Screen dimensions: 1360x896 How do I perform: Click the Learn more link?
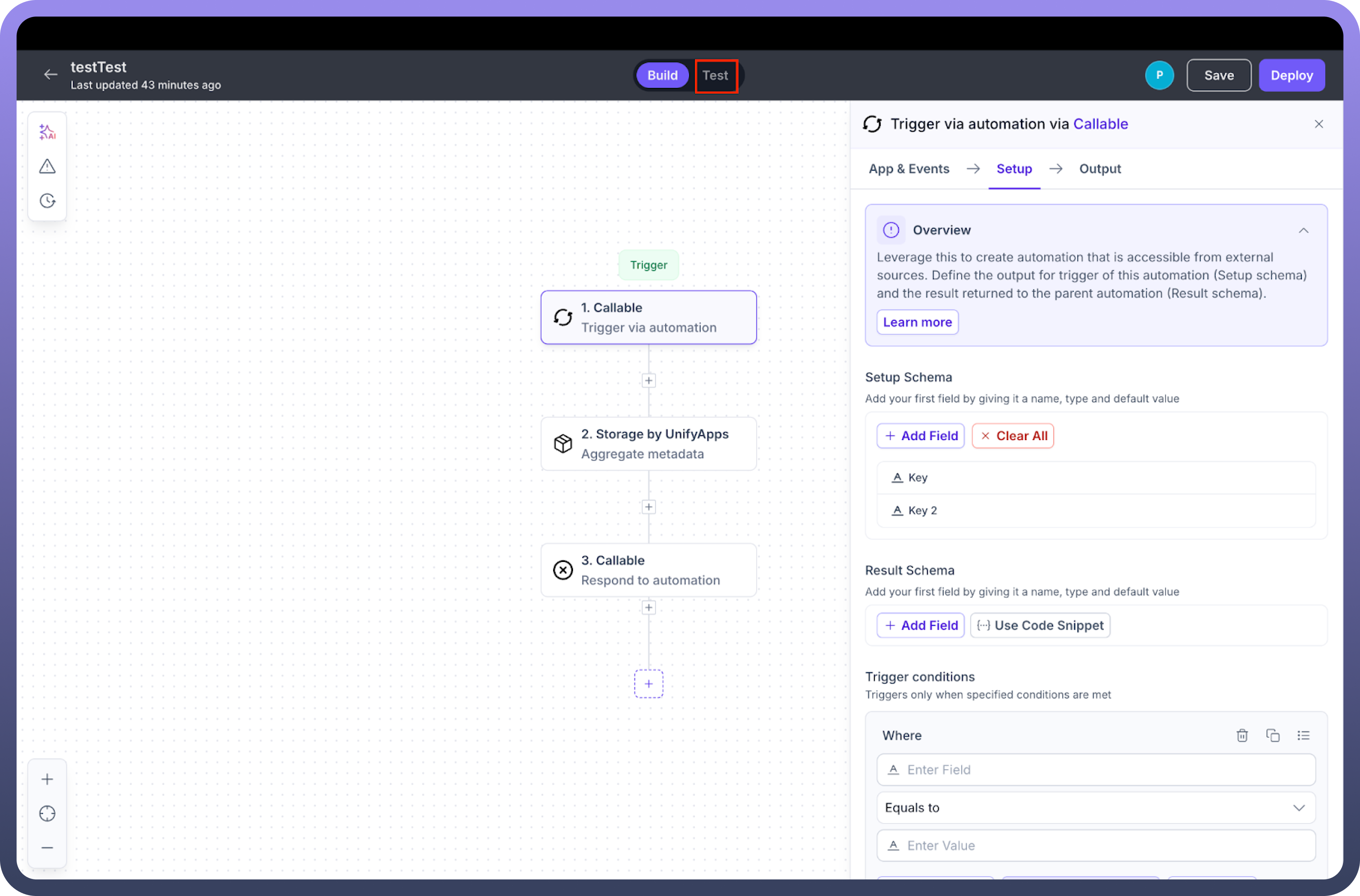tap(917, 322)
